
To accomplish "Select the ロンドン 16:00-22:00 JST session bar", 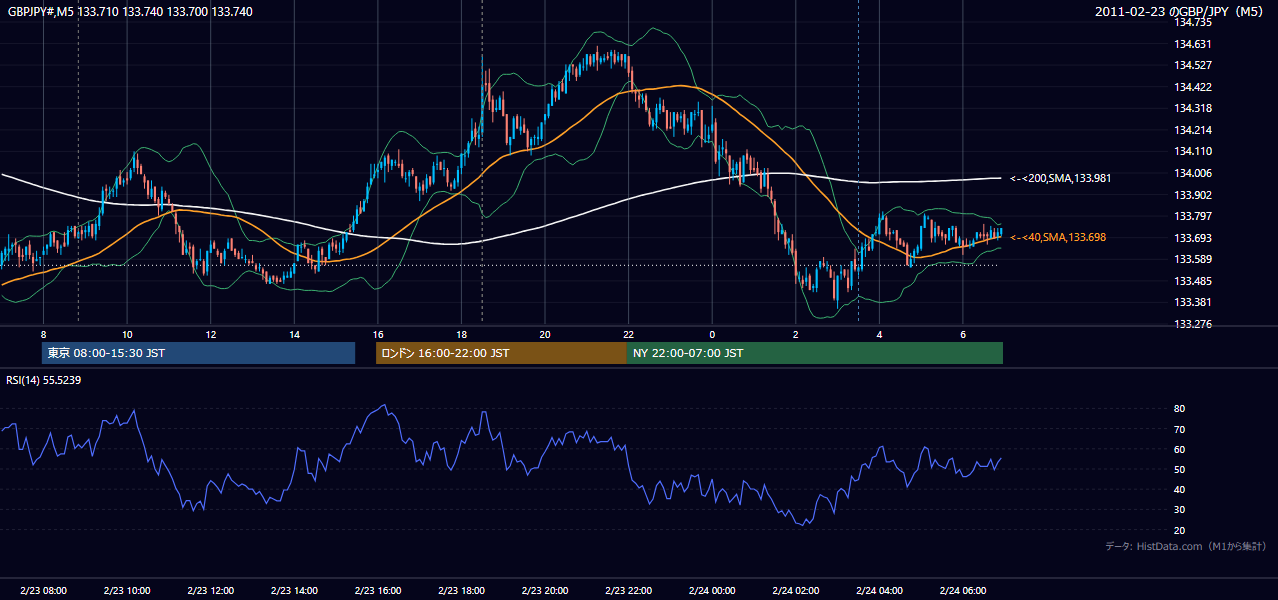I will coord(501,353).
